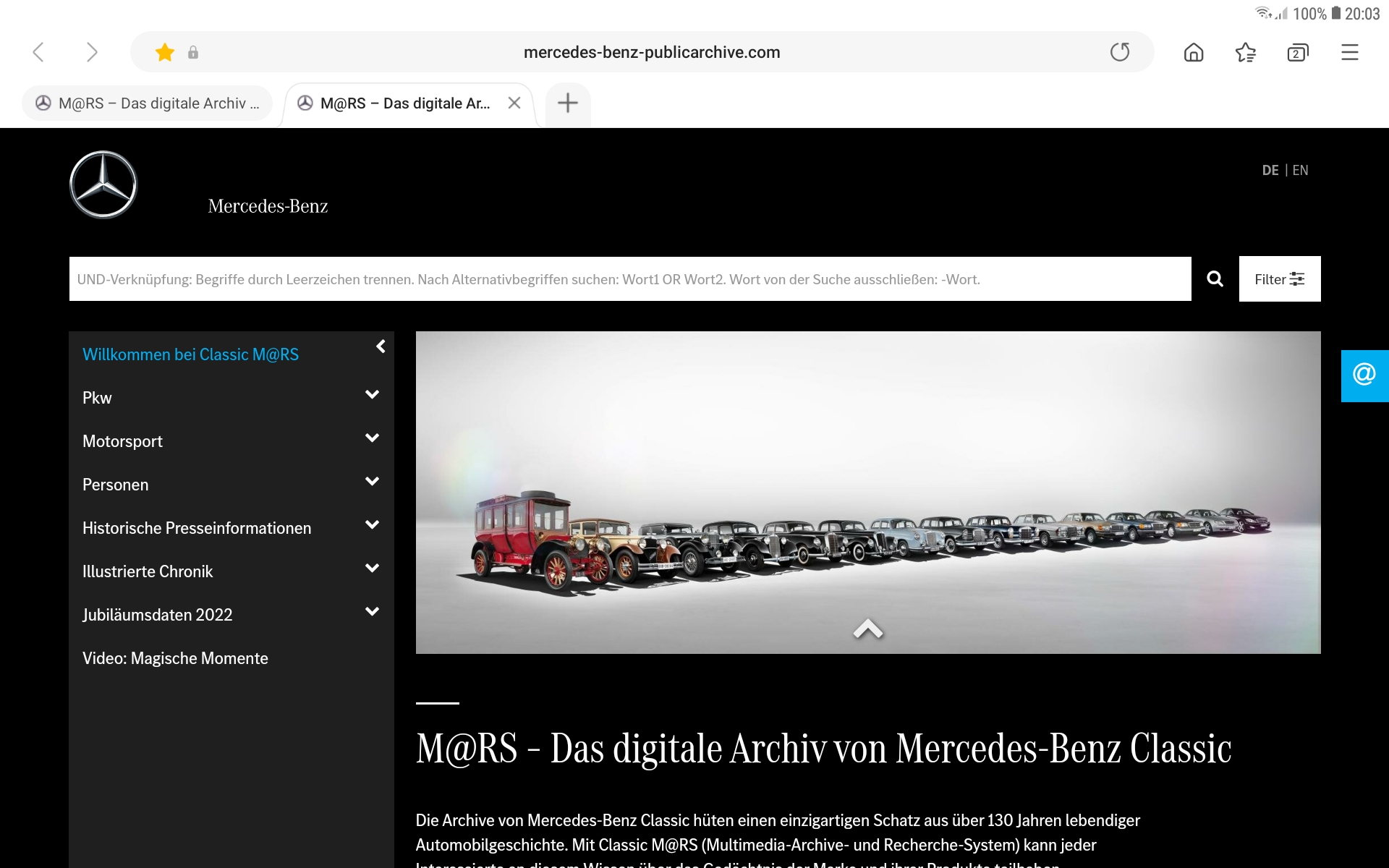Image resolution: width=1389 pixels, height=868 pixels.
Task: Collapse the sidebar with the left chevron
Action: click(x=381, y=346)
